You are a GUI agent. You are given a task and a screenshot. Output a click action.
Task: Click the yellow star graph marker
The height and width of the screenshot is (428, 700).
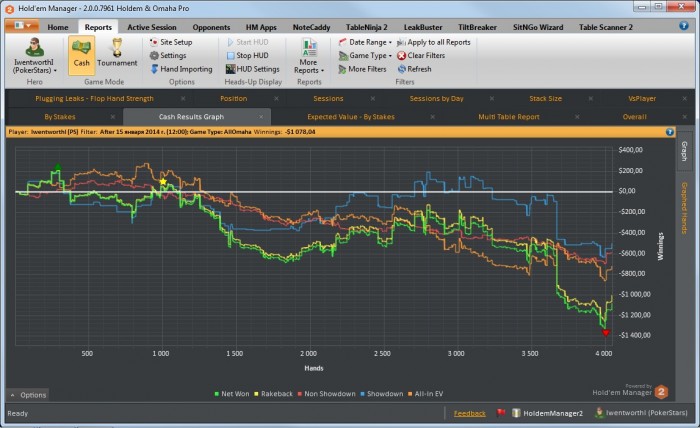click(x=163, y=182)
